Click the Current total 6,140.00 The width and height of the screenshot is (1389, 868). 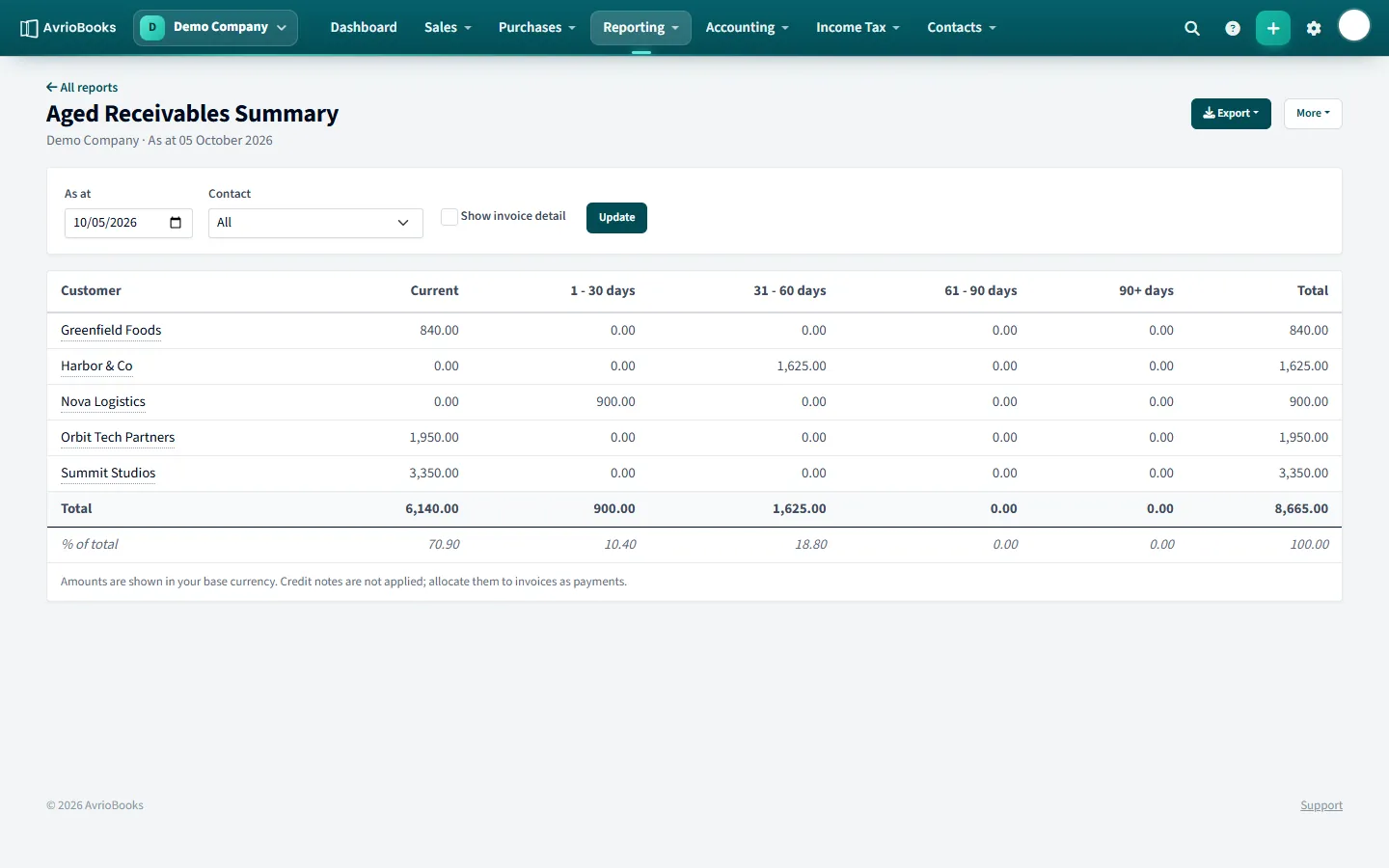(x=432, y=509)
